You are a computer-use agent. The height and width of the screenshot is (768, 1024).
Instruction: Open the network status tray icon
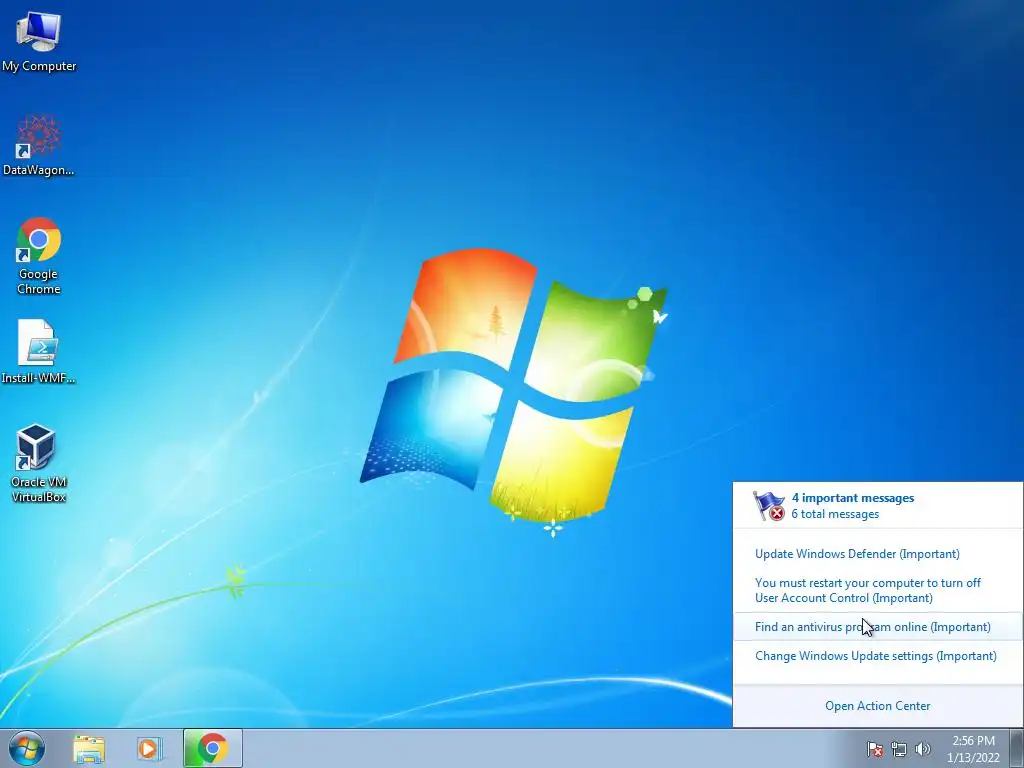(899, 749)
